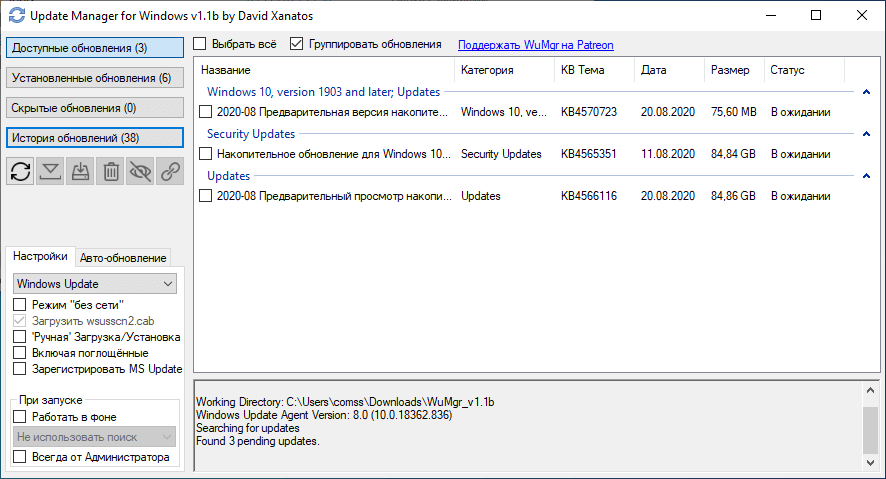The width and height of the screenshot is (886, 479).
Task: Click the "Working Directory" log line
Action: (345, 402)
